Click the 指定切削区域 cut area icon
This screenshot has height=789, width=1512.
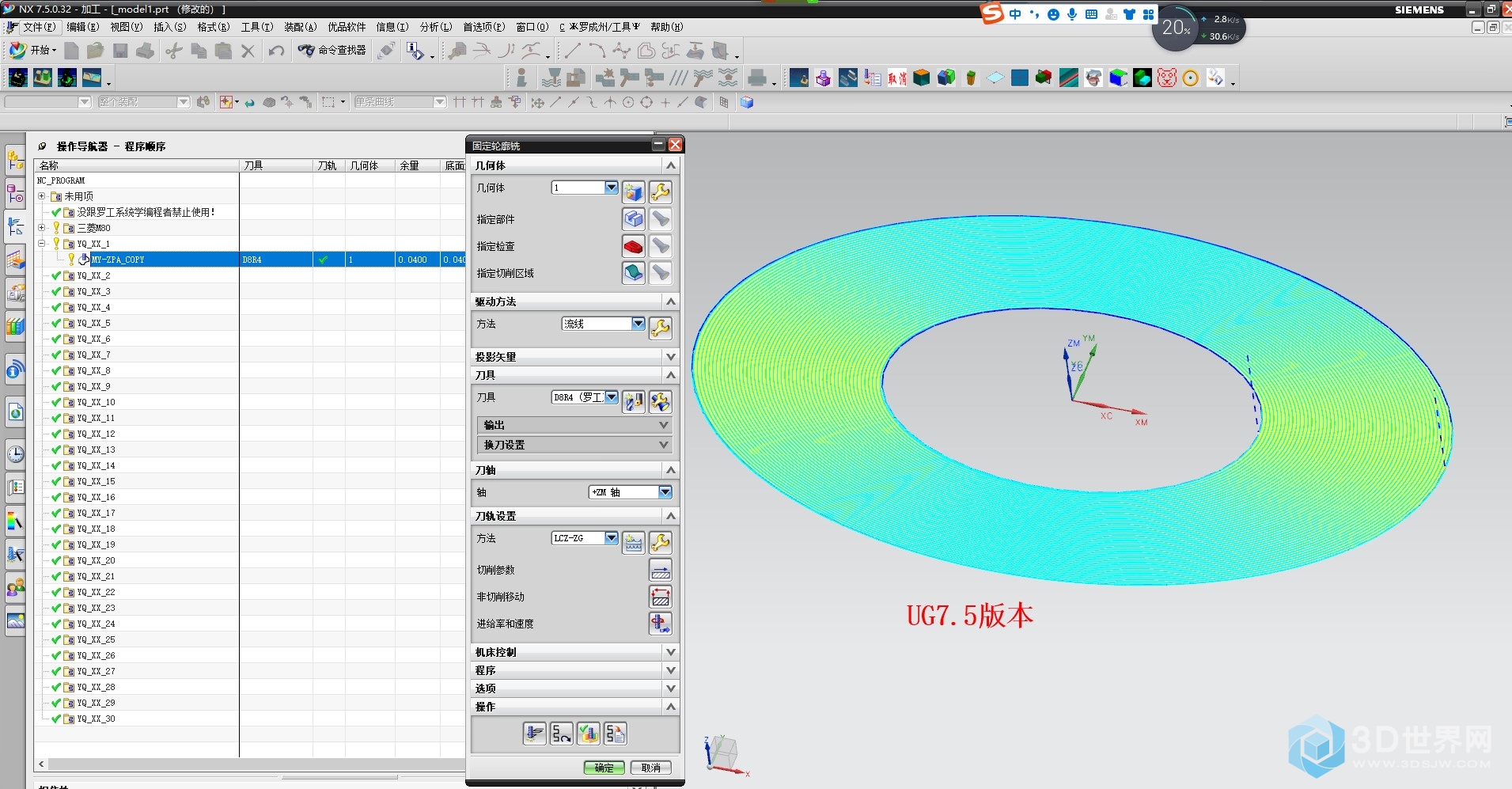(634, 273)
